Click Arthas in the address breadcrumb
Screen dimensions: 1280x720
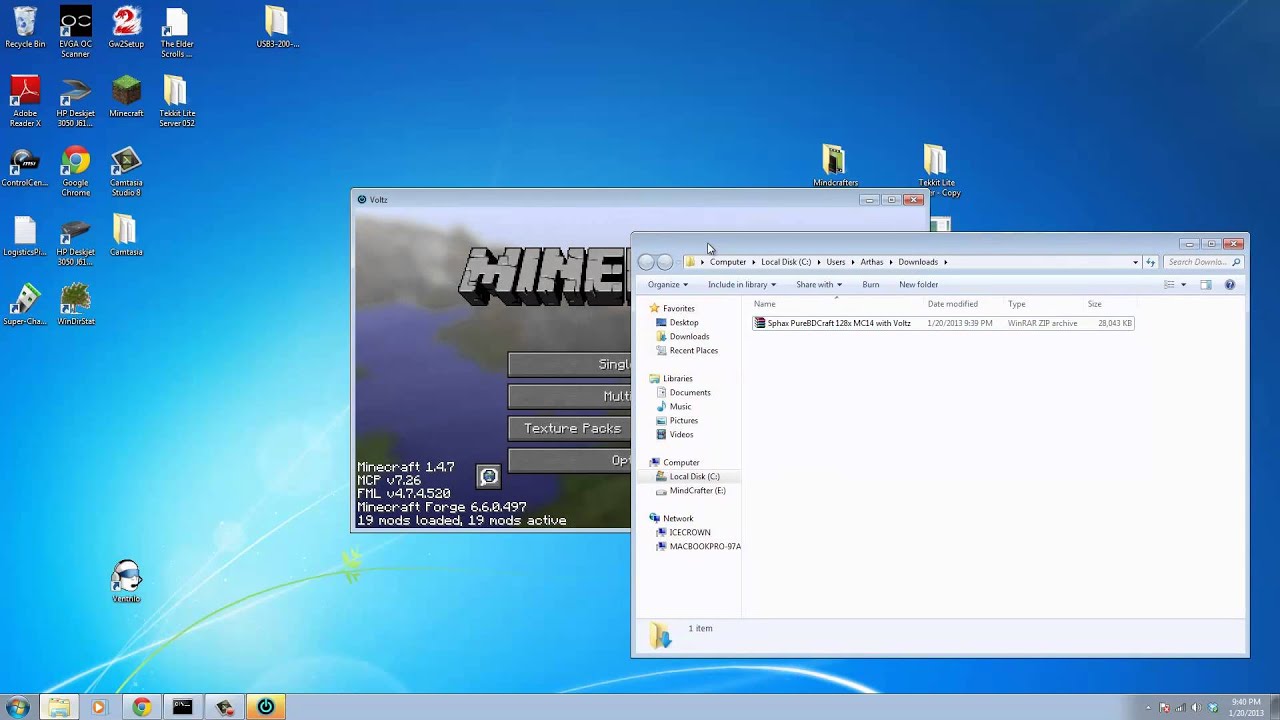pyautogui.click(x=872, y=262)
